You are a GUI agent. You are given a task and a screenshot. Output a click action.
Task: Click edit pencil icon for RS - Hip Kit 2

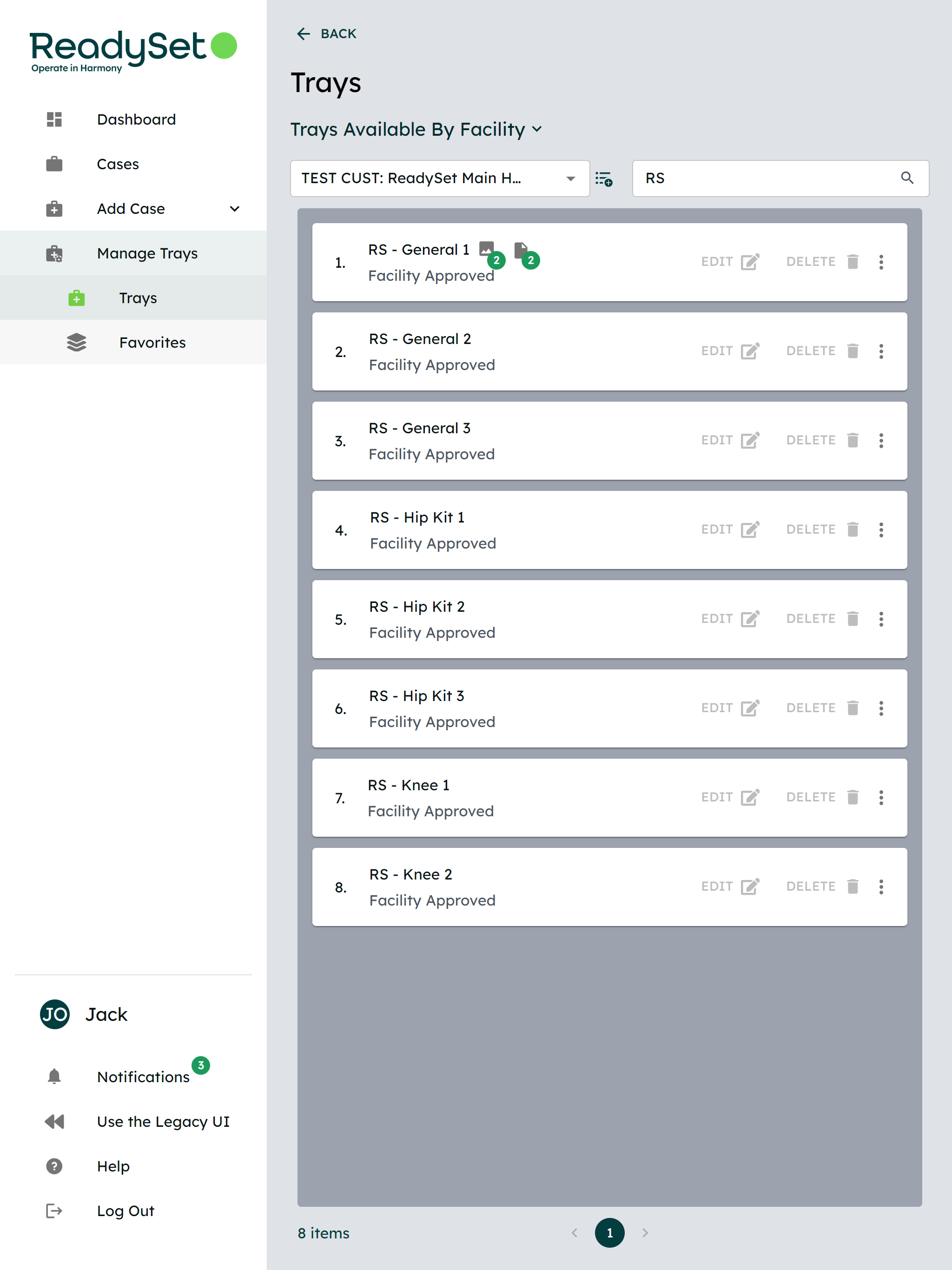750,619
